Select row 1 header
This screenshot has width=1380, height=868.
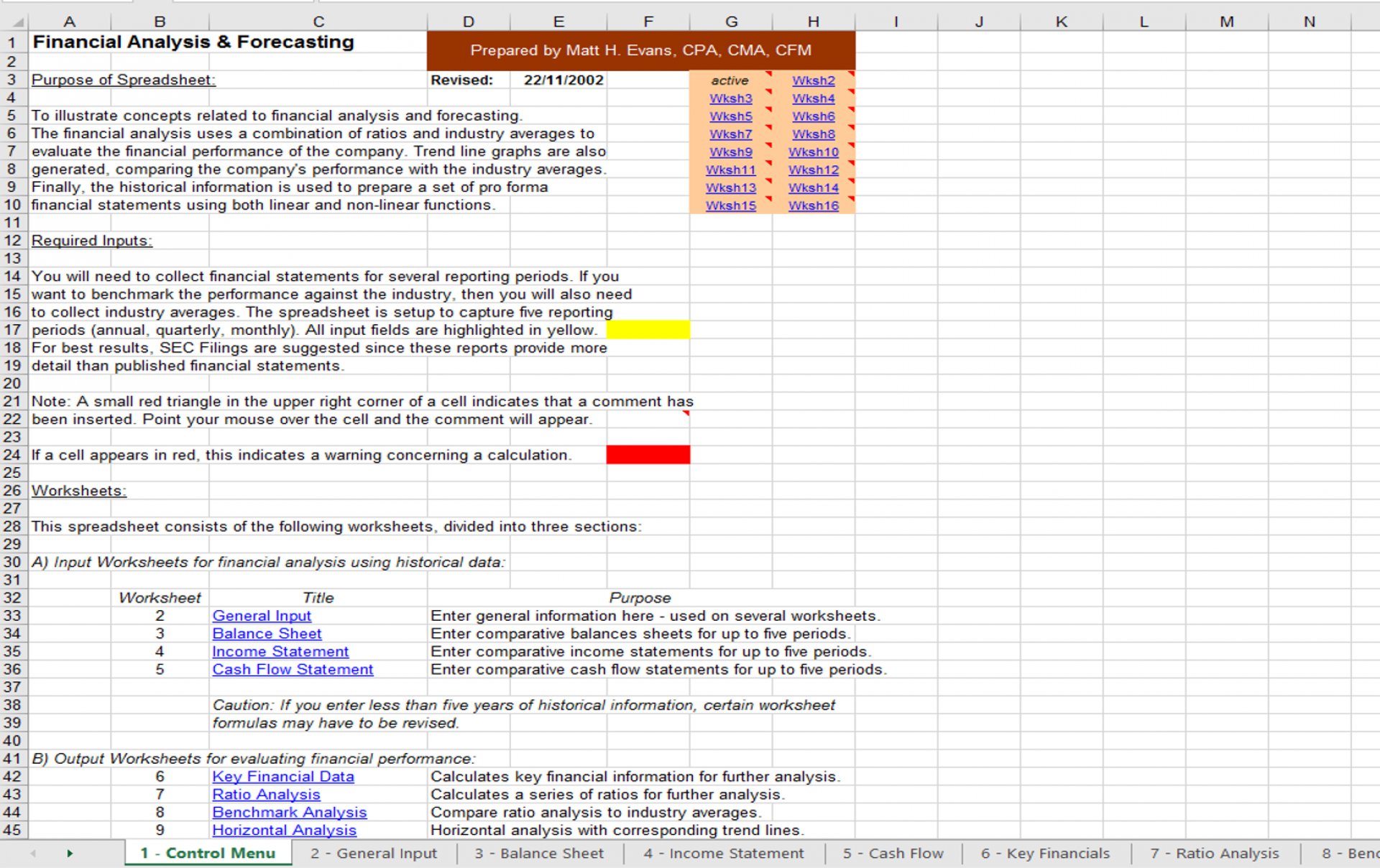tap(14, 42)
